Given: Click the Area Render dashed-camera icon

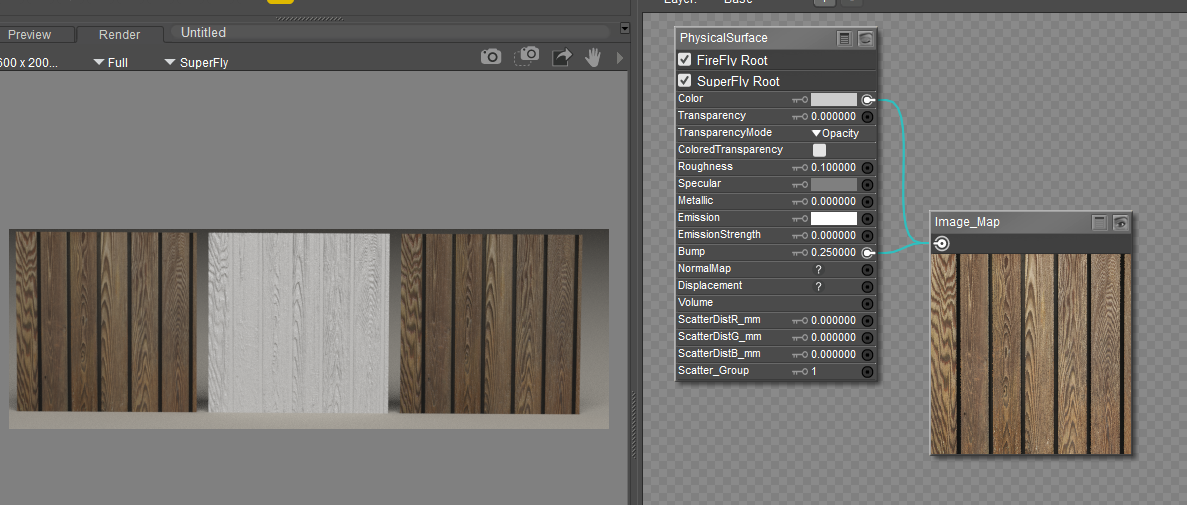Looking at the screenshot, I should click(x=527, y=57).
